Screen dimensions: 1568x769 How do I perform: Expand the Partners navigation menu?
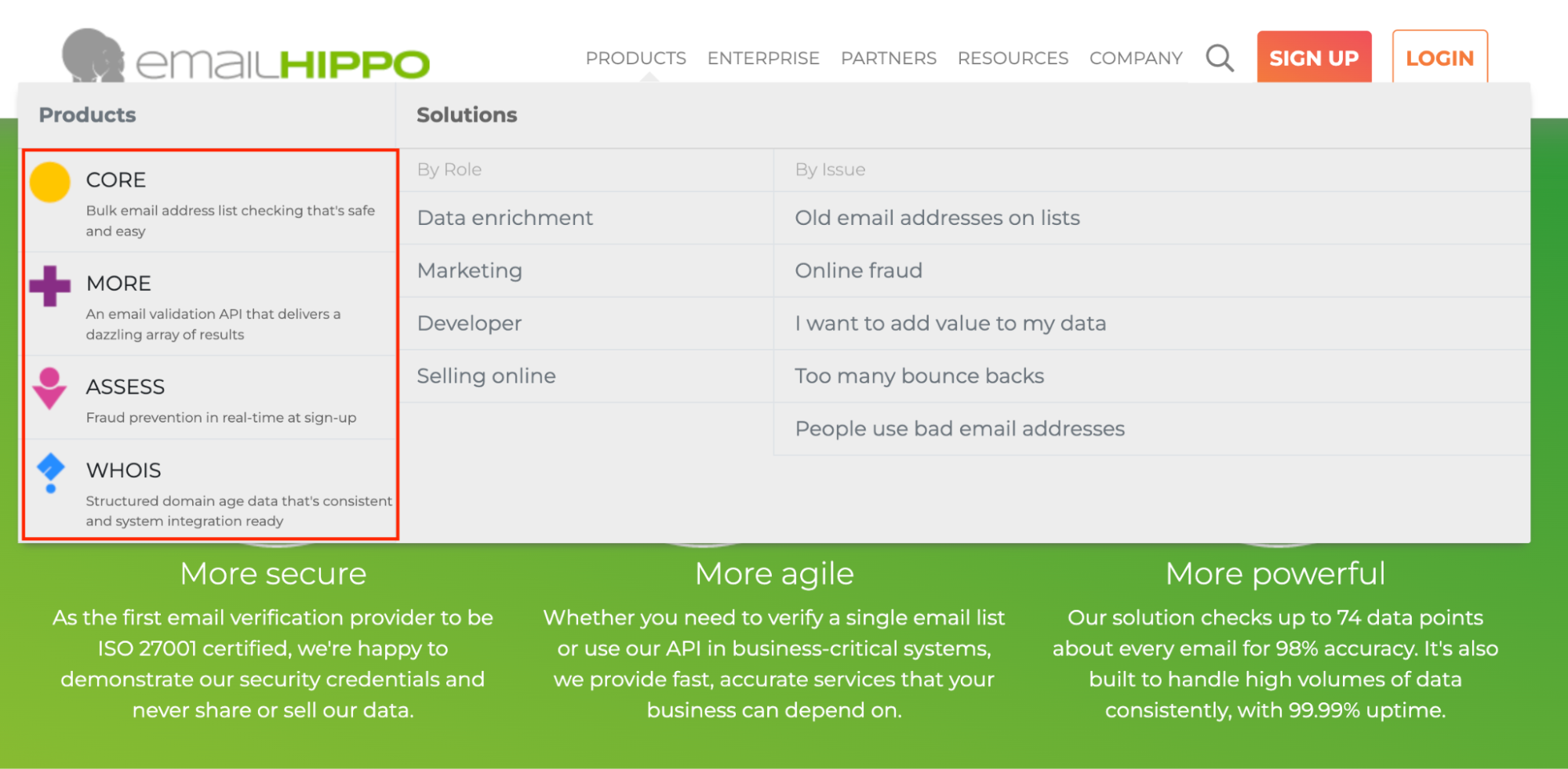click(888, 58)
